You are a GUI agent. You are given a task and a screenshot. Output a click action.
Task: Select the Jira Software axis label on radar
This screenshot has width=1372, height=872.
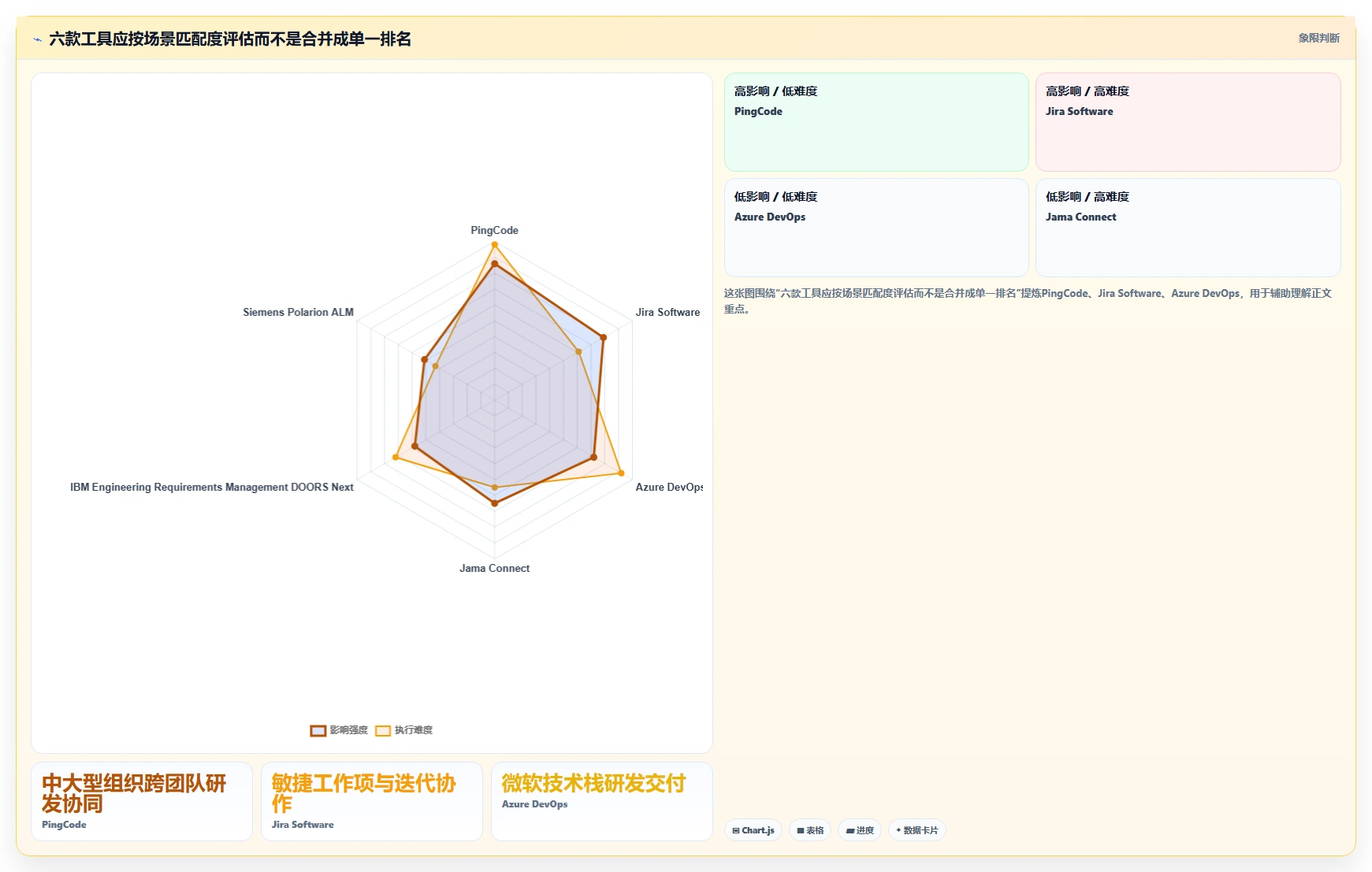667,312
